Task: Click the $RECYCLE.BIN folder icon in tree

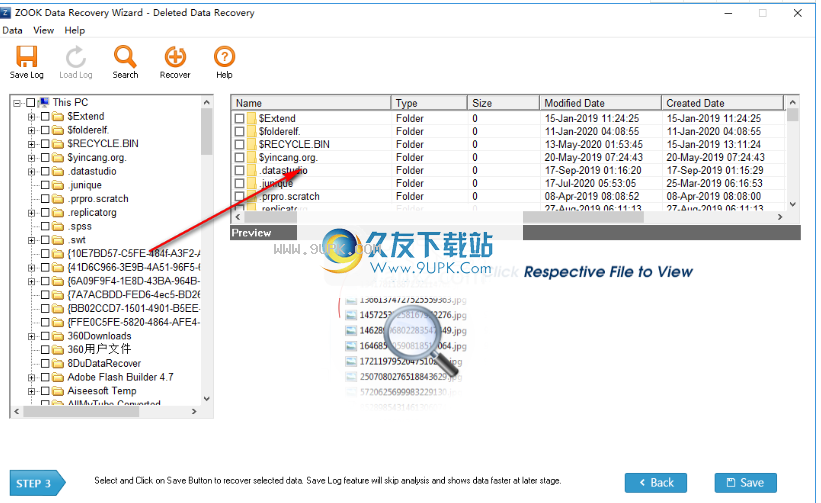Action: click(58, 143)
